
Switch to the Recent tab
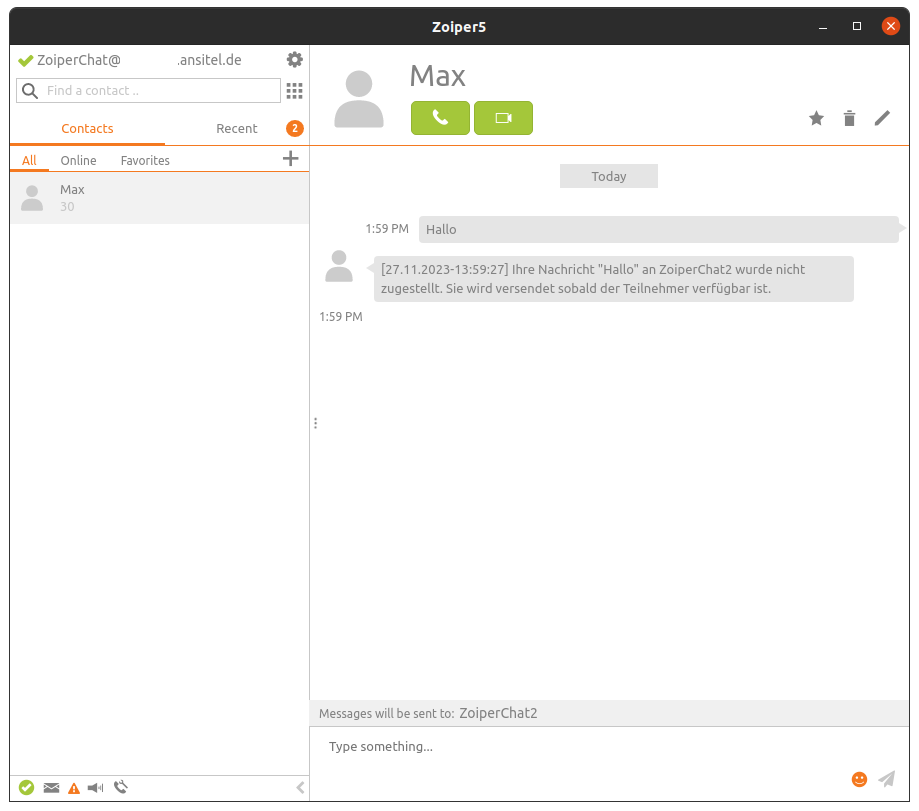[237, 128]
